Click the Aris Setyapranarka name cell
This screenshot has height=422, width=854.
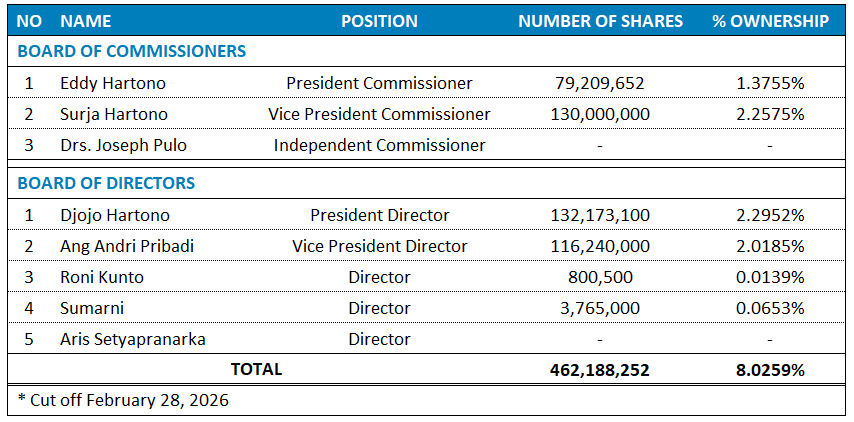[133, 339]
